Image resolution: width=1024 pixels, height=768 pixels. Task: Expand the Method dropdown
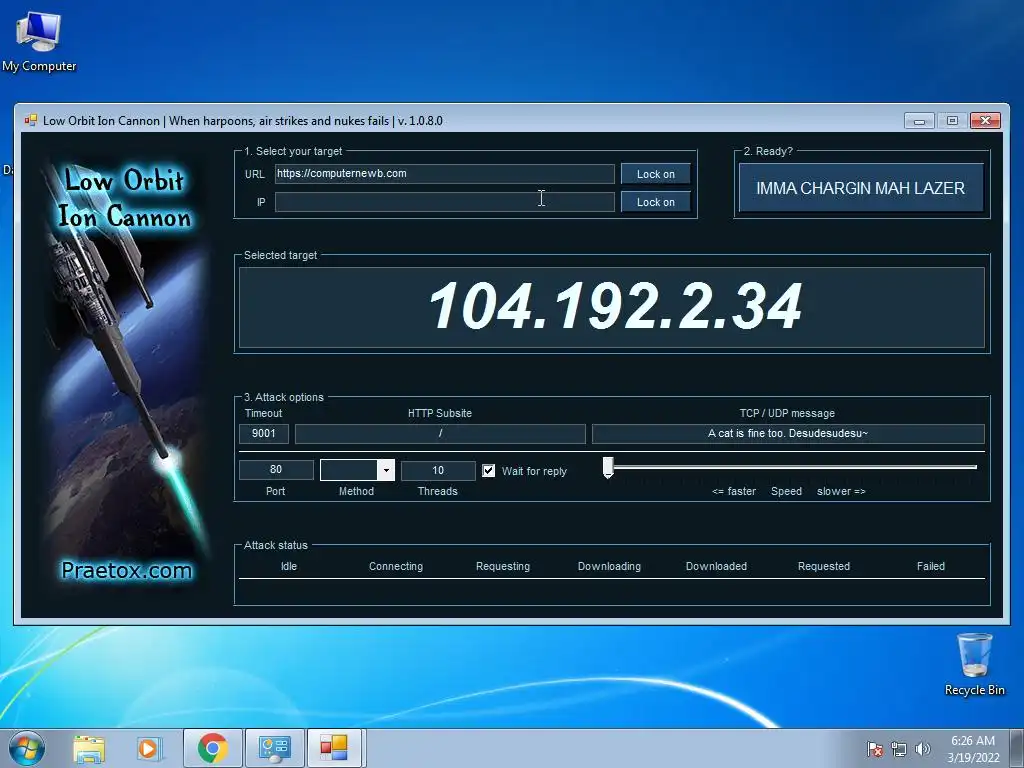(387, 470)
